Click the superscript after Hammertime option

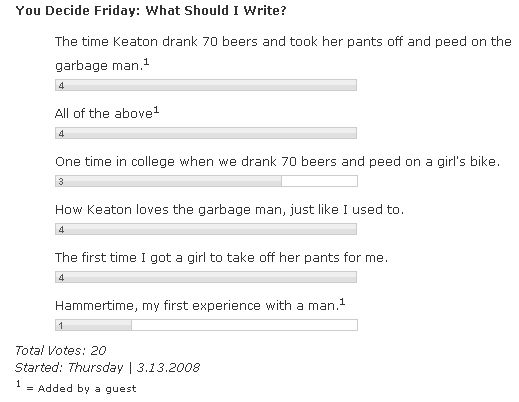pyautogui.click(x=342, y=302)
